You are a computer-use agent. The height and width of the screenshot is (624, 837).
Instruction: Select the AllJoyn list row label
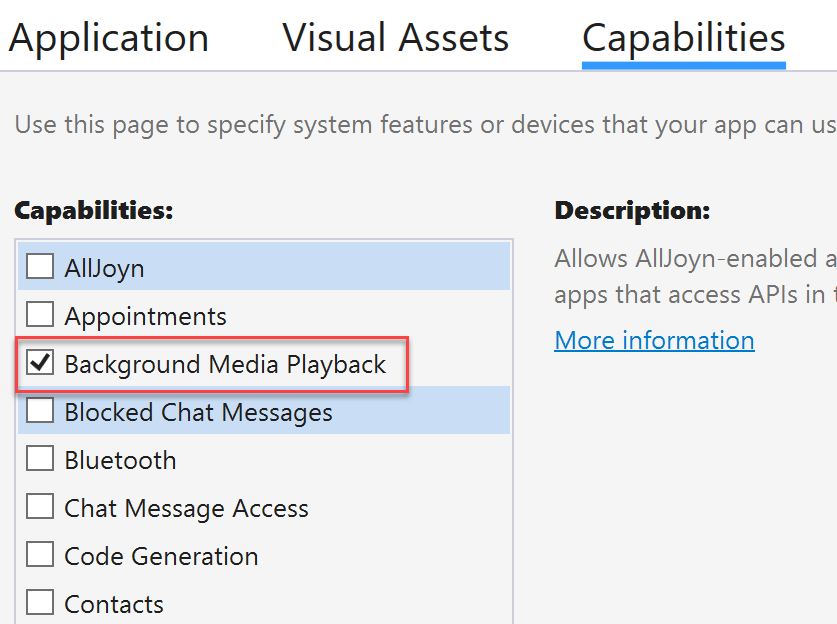(104, 268)
